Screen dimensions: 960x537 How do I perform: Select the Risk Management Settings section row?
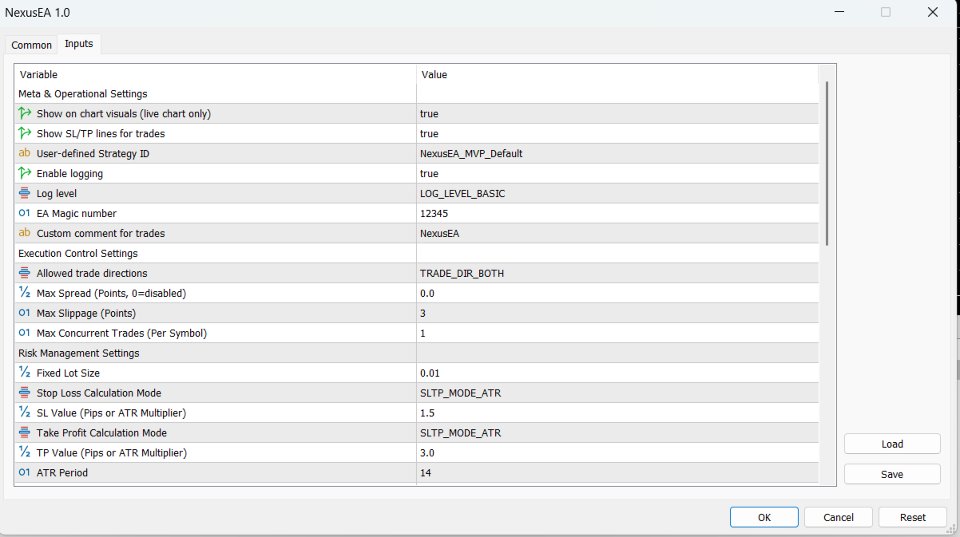click(x=416, y=353)
